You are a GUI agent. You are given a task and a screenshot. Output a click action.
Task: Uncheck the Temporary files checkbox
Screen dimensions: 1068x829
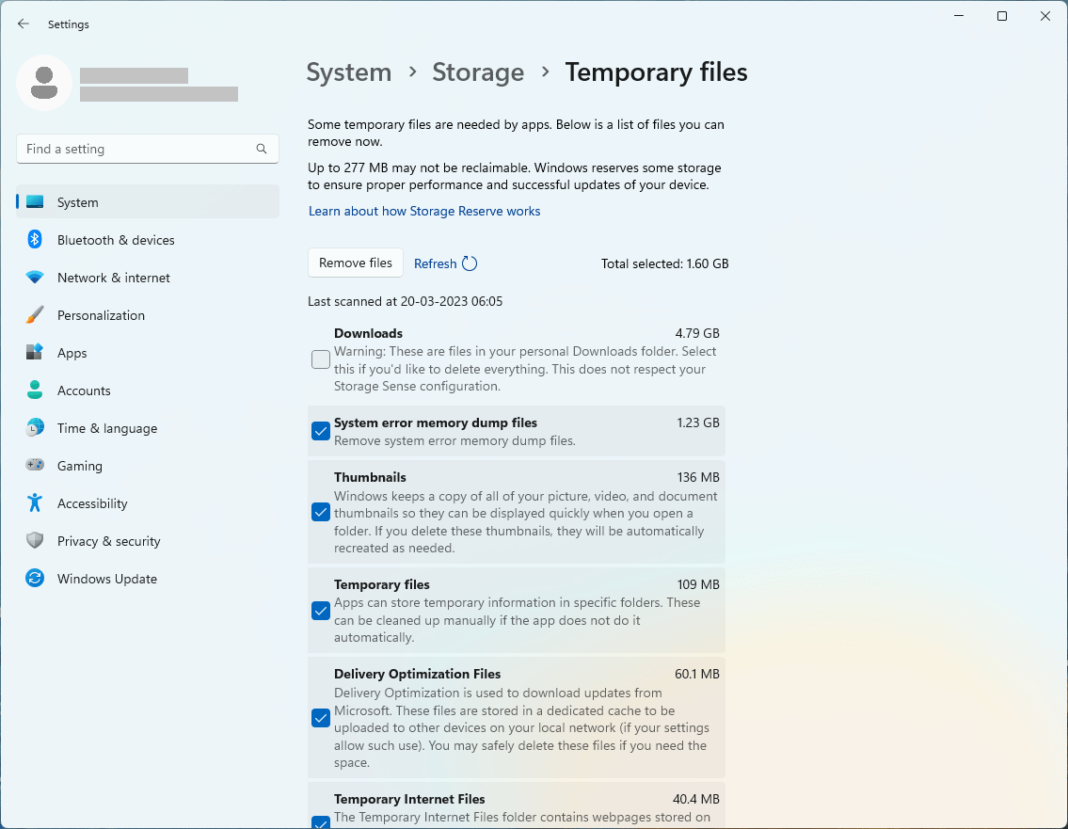320,610
